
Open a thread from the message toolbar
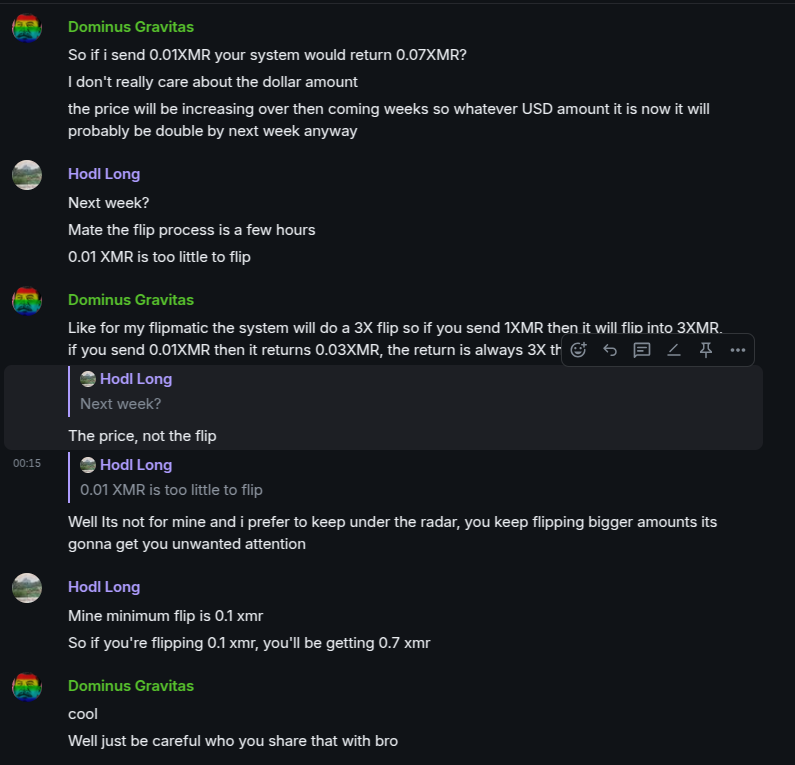tap(642, 350)
